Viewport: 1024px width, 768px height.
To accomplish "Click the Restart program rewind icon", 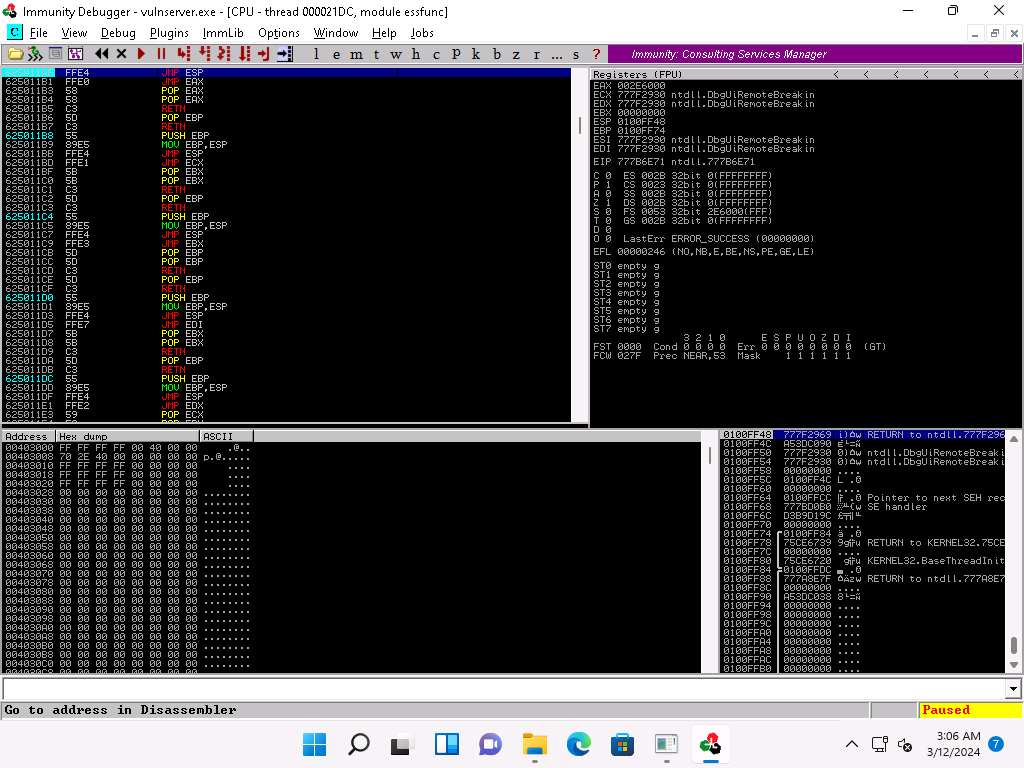I will click(x=102, y=53).
